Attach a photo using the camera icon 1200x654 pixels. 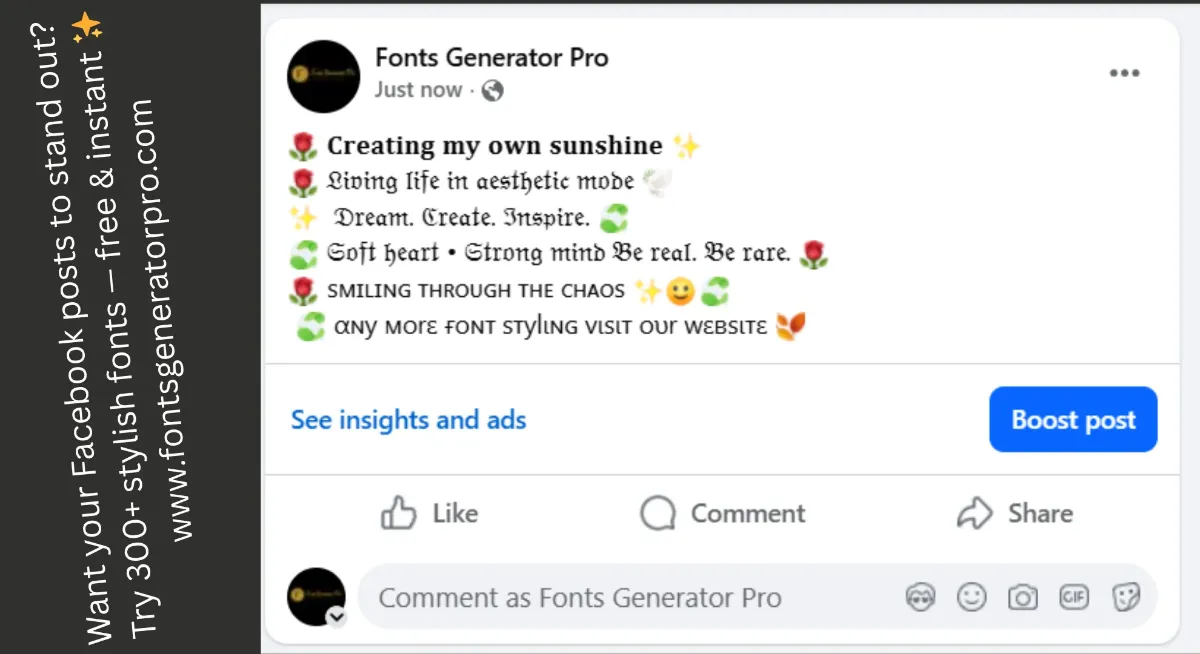point(1022,597)
